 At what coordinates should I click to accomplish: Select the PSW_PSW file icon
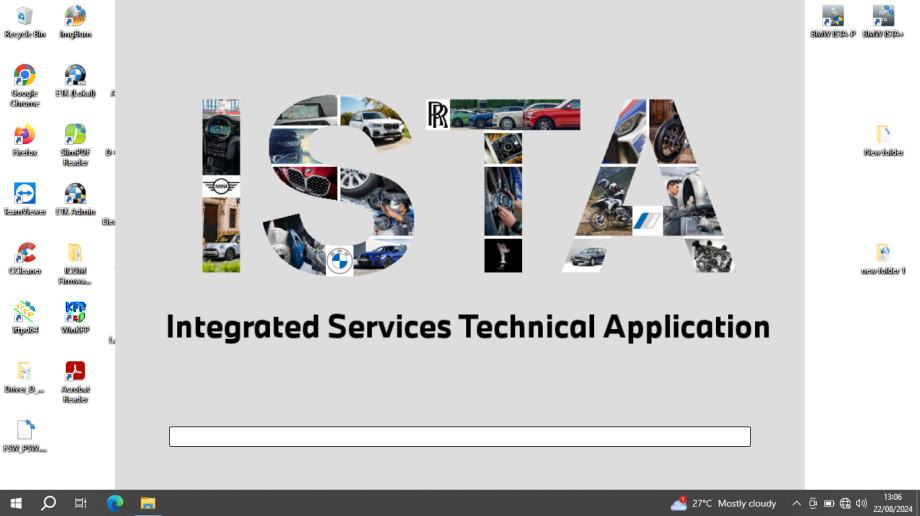pos(25,436)
